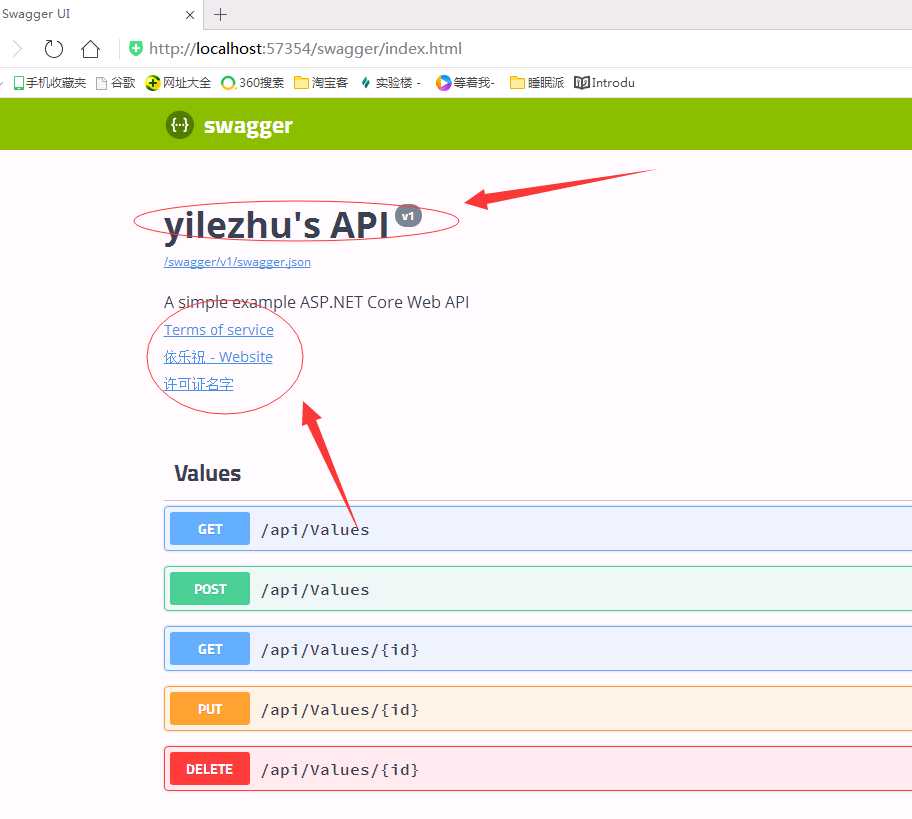Open the 依乐祝 - Website link
Image resolution: width=912 pixels, height=819 pixels.
[x=218, y=357]
